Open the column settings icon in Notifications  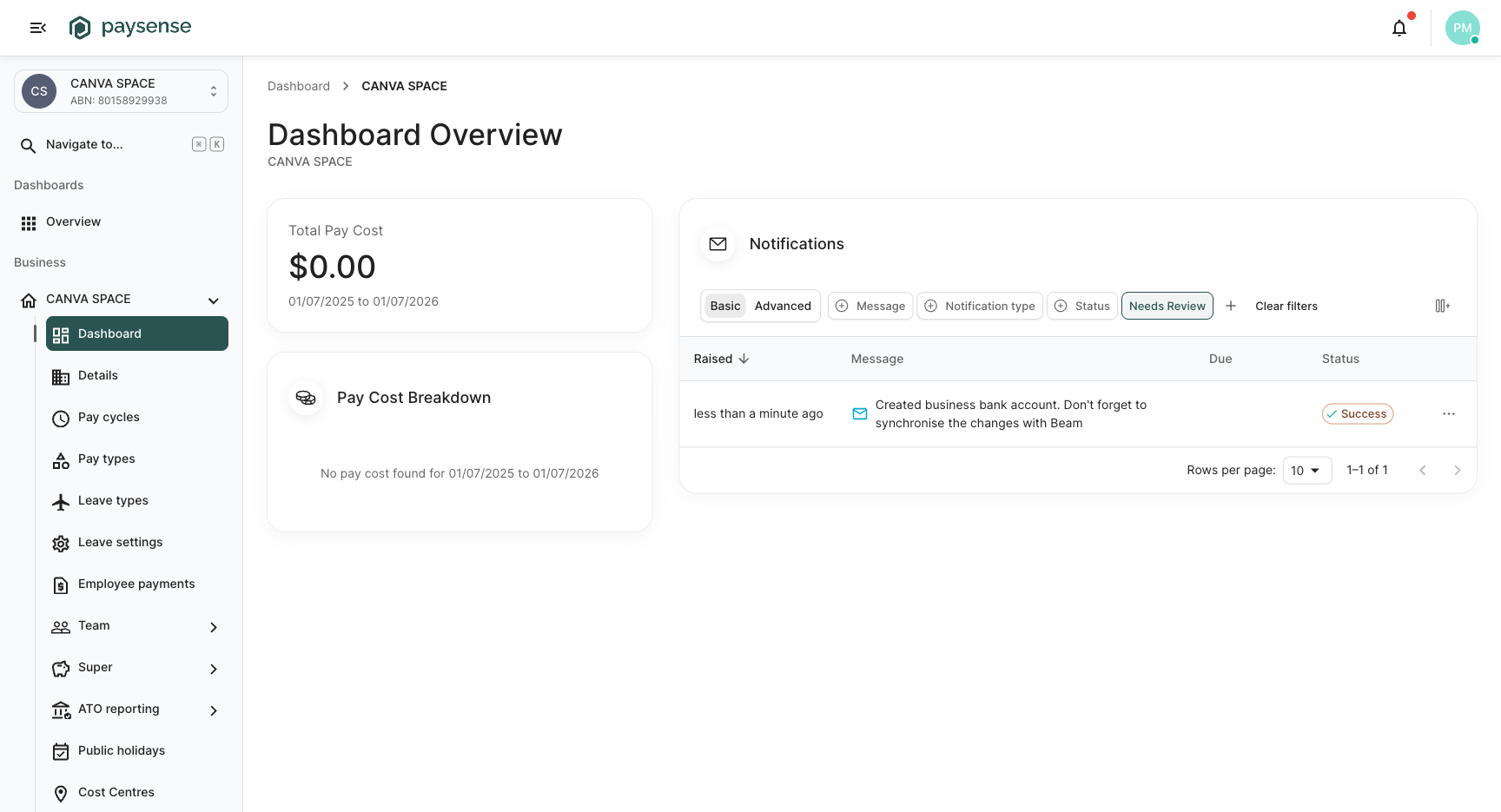(x=1443, y=306)
